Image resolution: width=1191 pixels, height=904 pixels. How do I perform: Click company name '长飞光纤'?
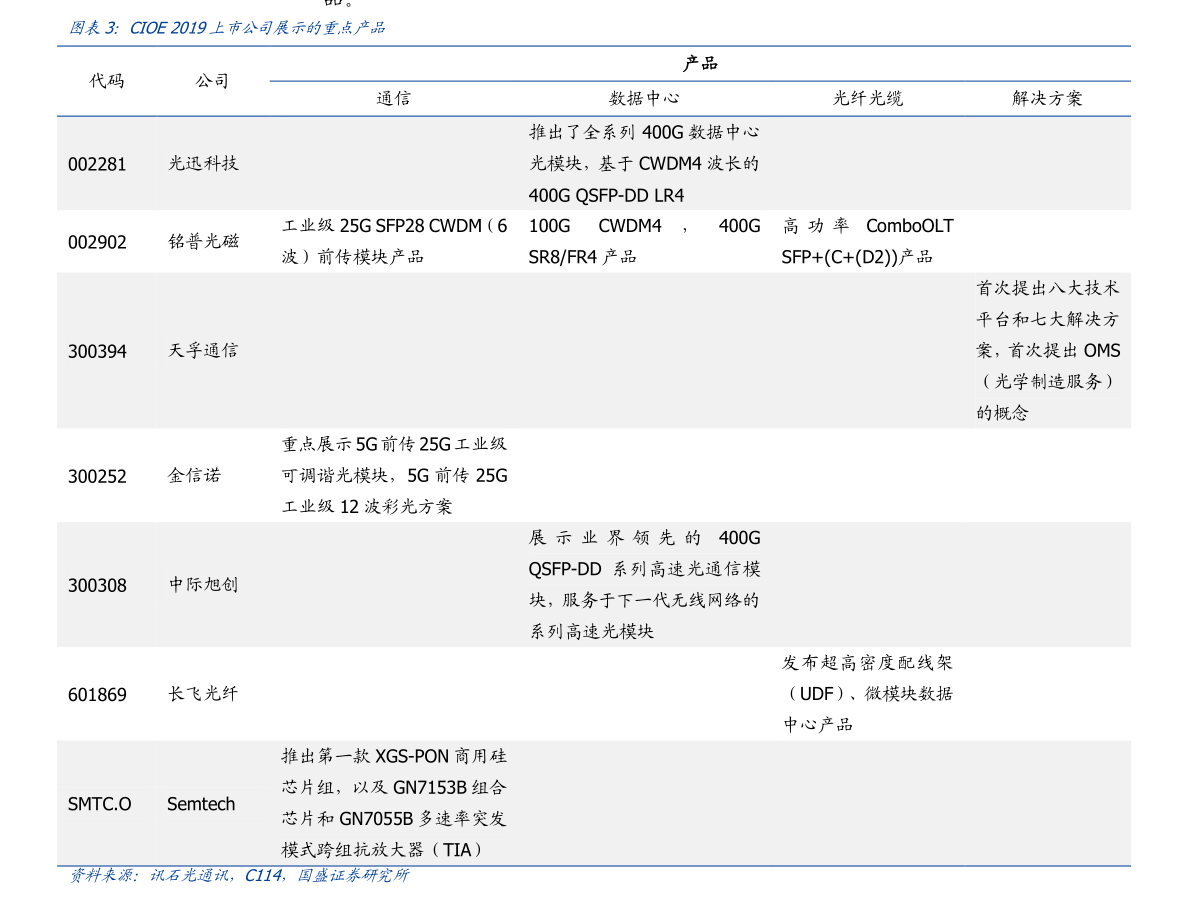pos(203,694)
